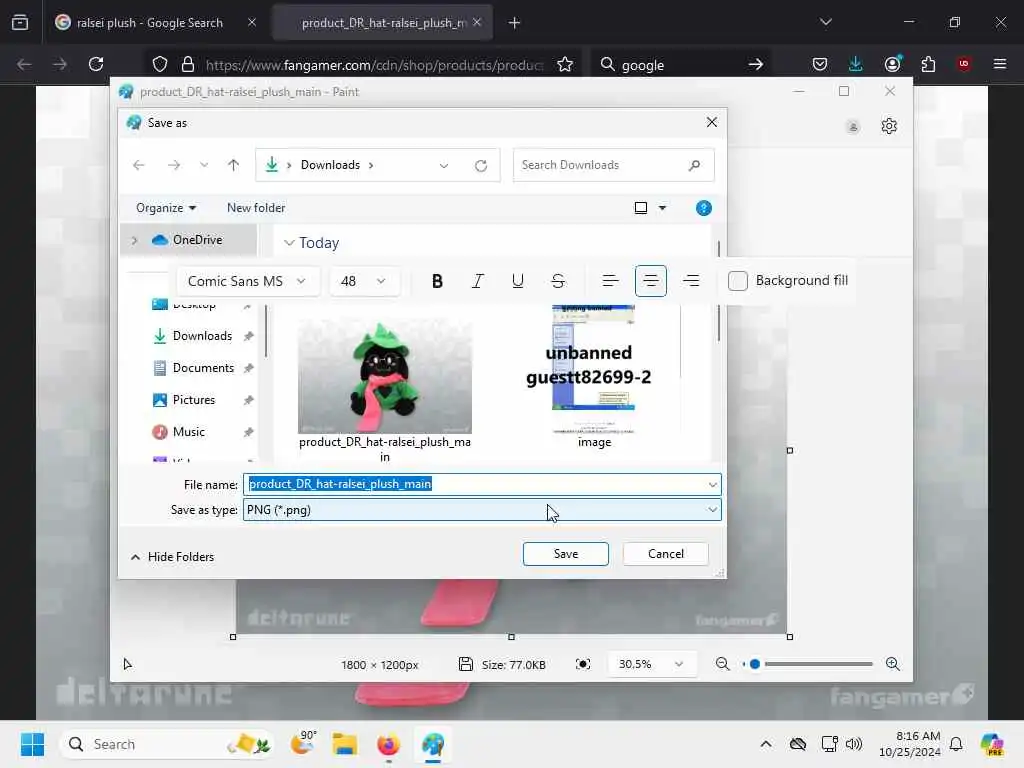Screen dimensions: 1024x768
Task: Open the font size 48 dropdown
Action: coord(364,281)
